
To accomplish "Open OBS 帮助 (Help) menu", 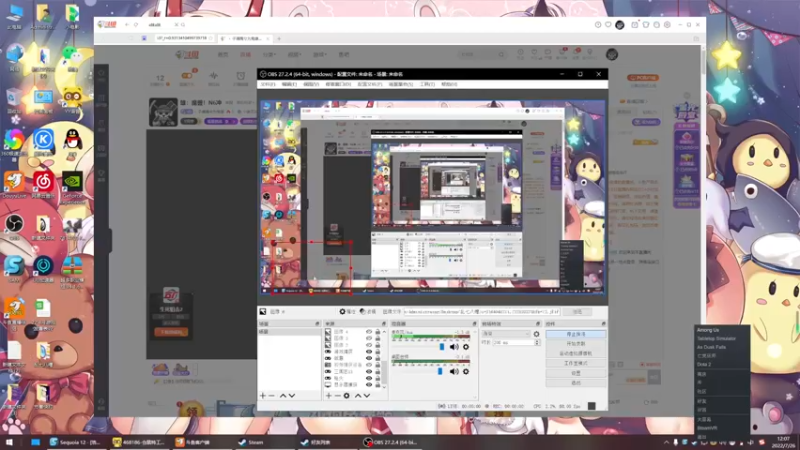I will click(449, 84).
